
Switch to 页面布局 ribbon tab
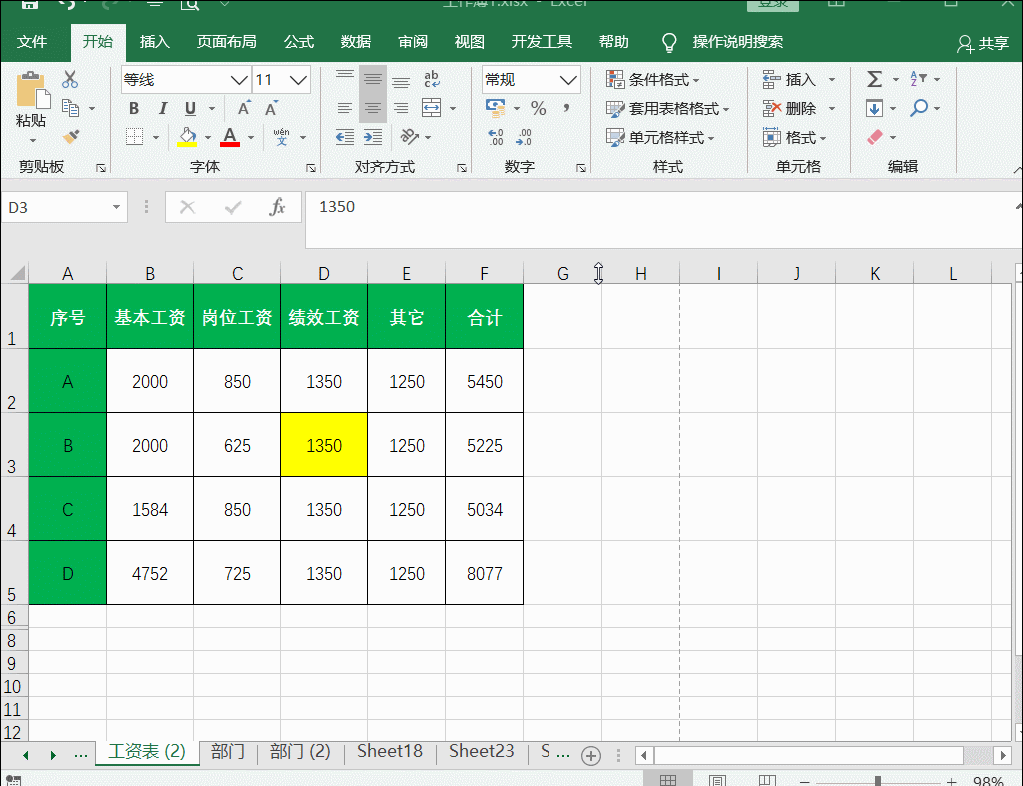click(226, 42)
